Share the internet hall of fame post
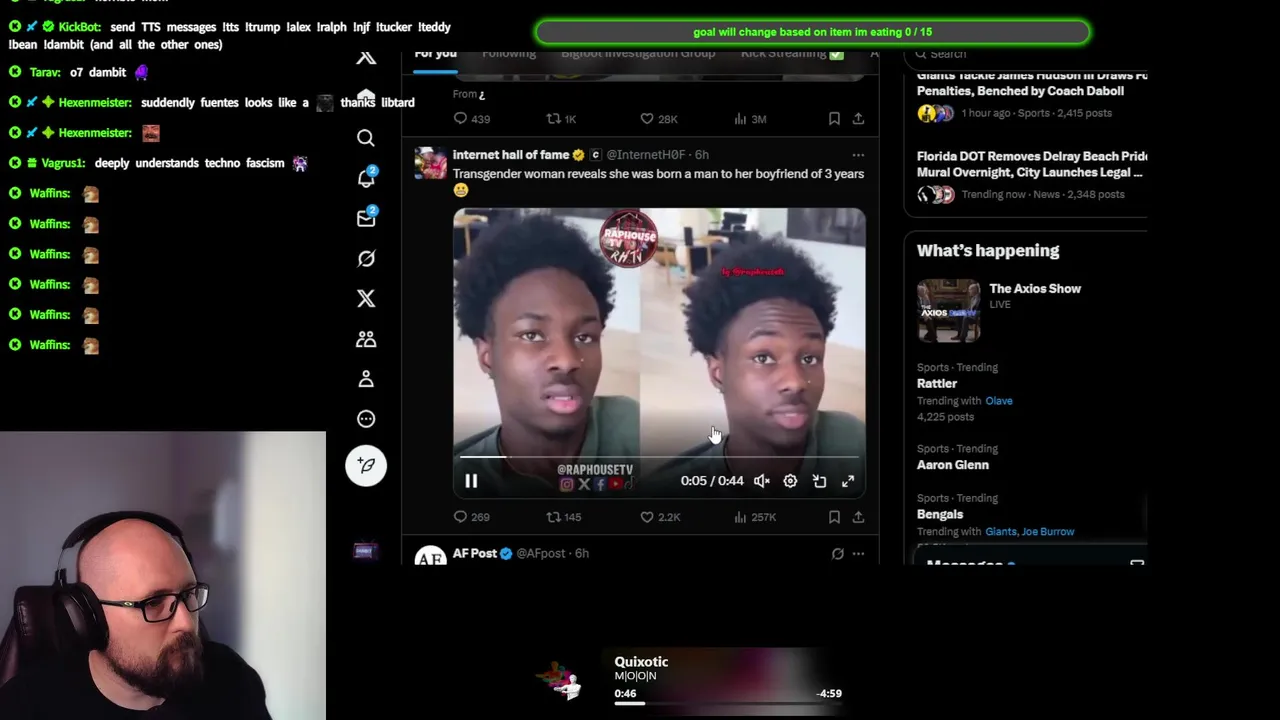This screenshot has width=1280, height=720. [x=858, y=517]
